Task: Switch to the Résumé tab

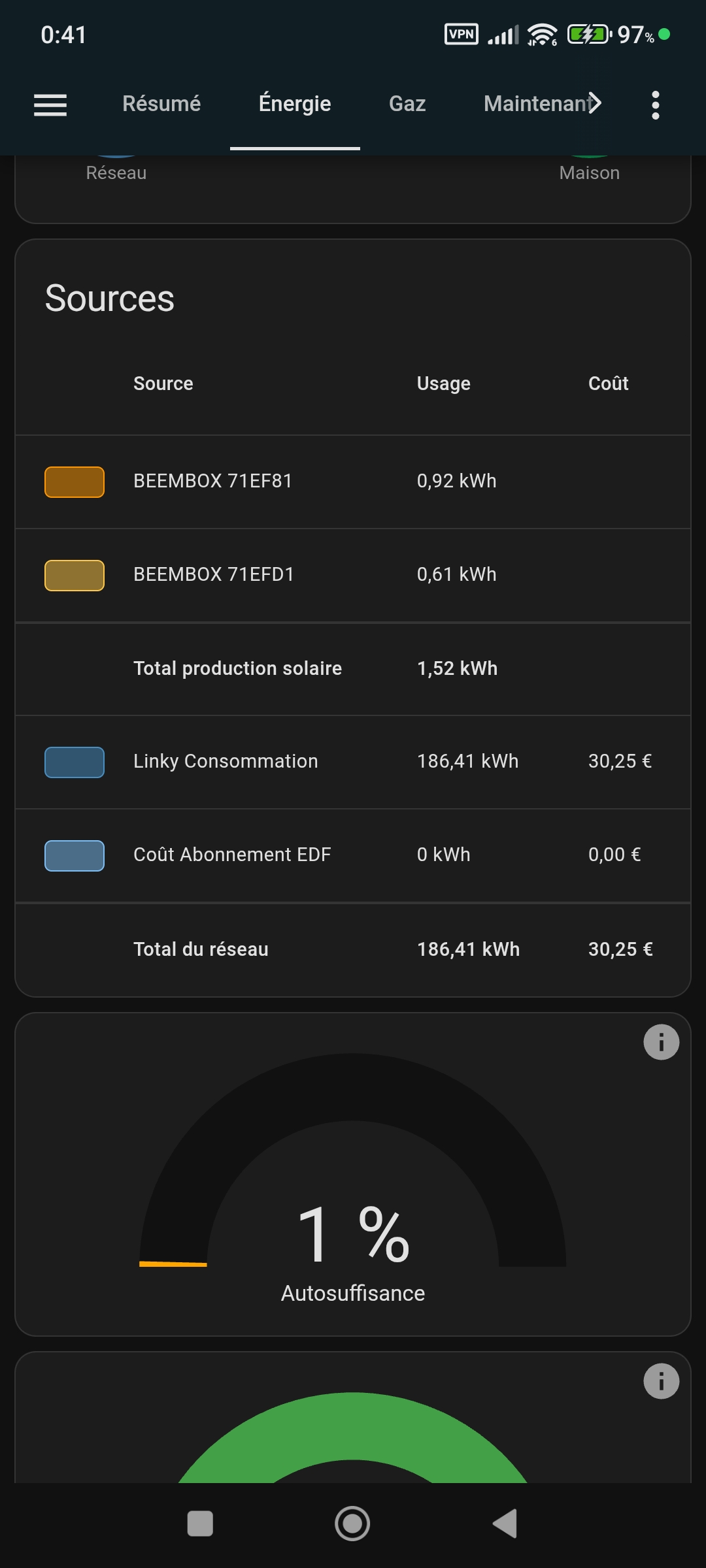Action: click(161, 104)
